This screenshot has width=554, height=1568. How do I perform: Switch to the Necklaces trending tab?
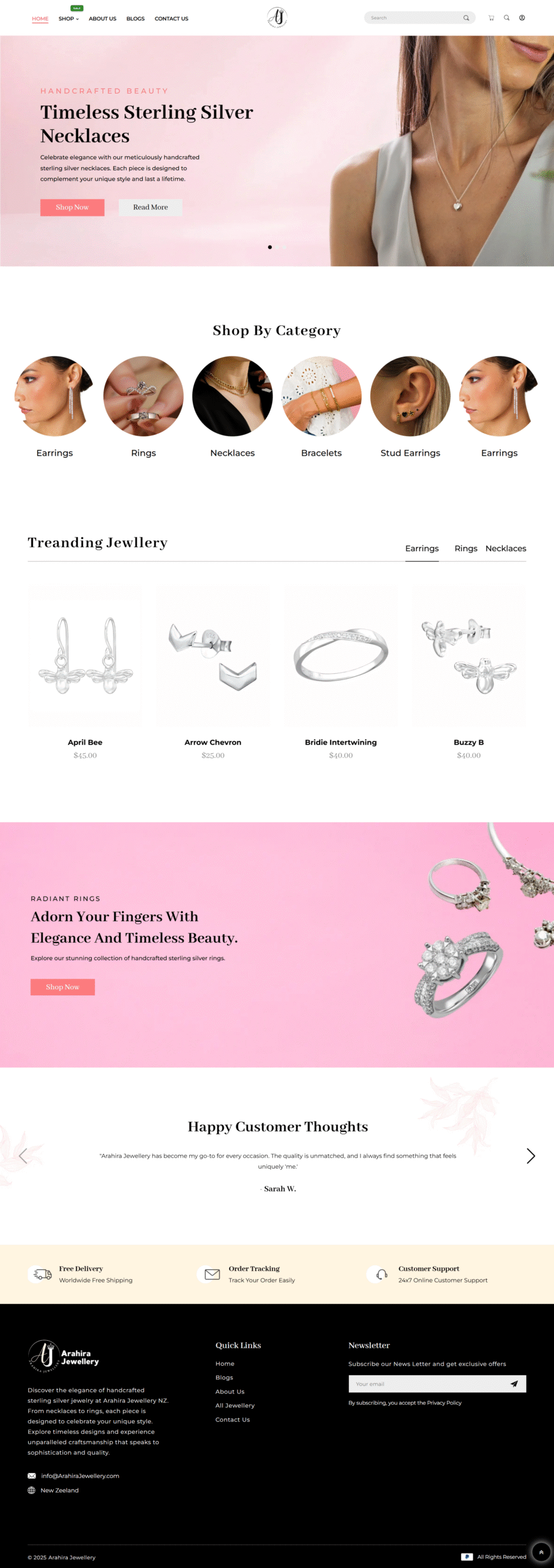pyautogui.click(x=506, y=548)
